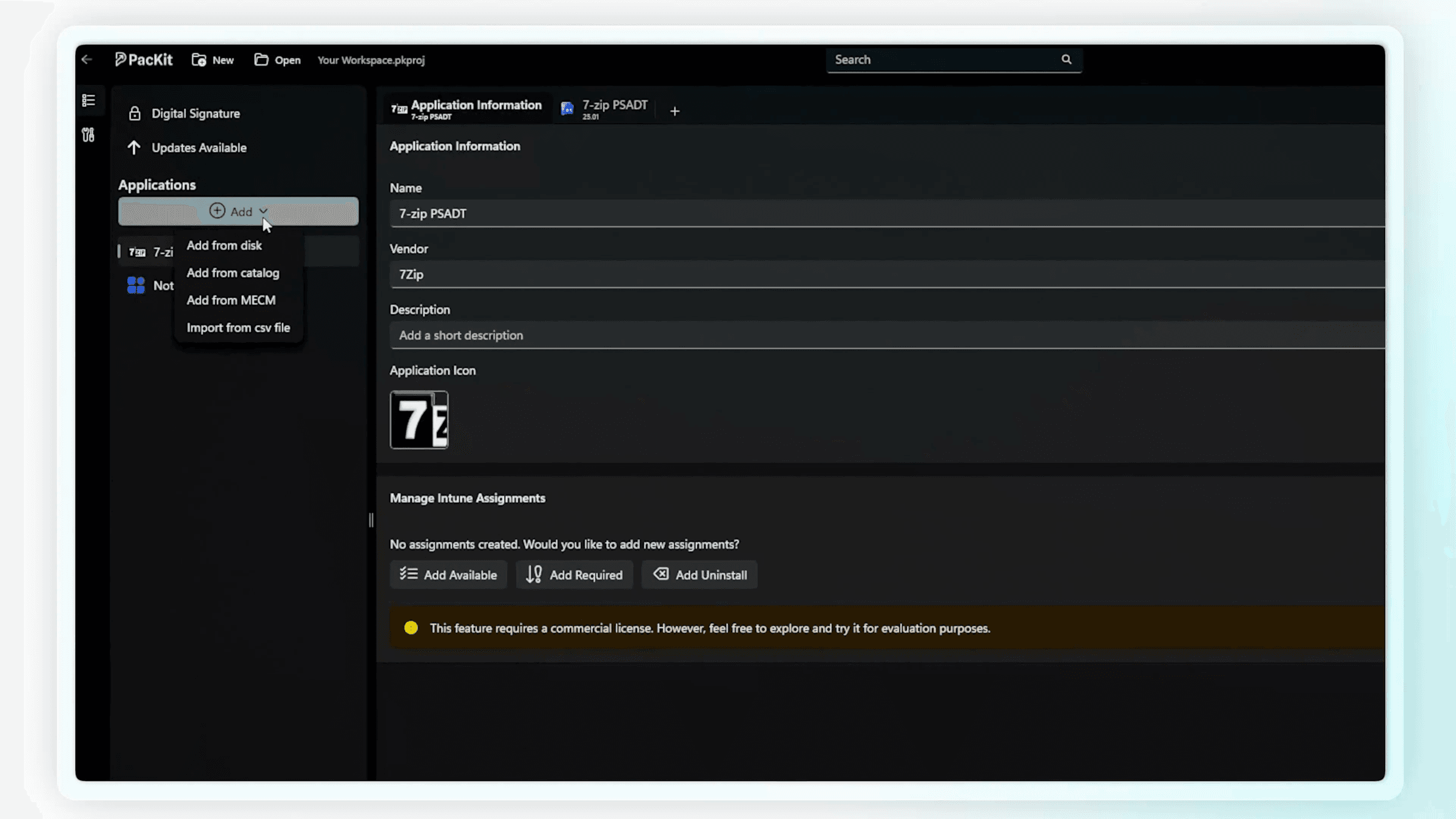Click the Add Uninstall button
This screenshot has height=819, width=1456.
(x=699, y=575)
